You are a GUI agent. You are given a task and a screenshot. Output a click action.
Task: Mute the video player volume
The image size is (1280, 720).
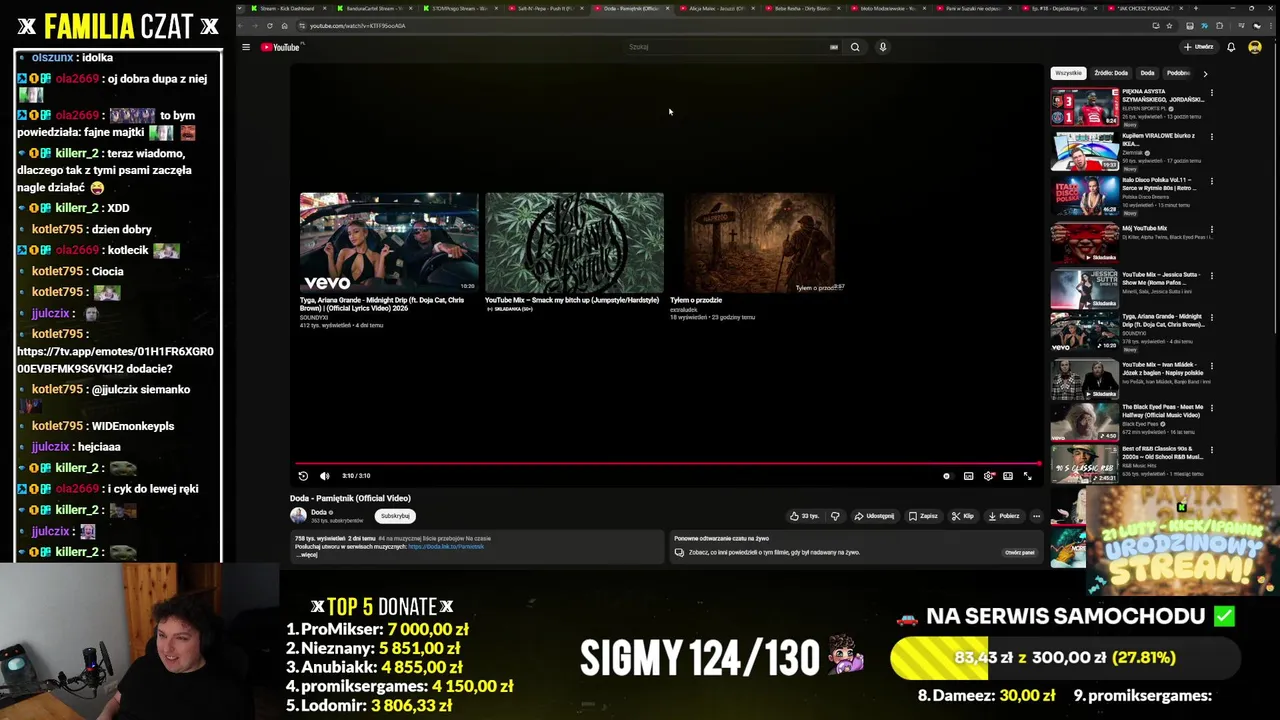[x=324, y=476]
